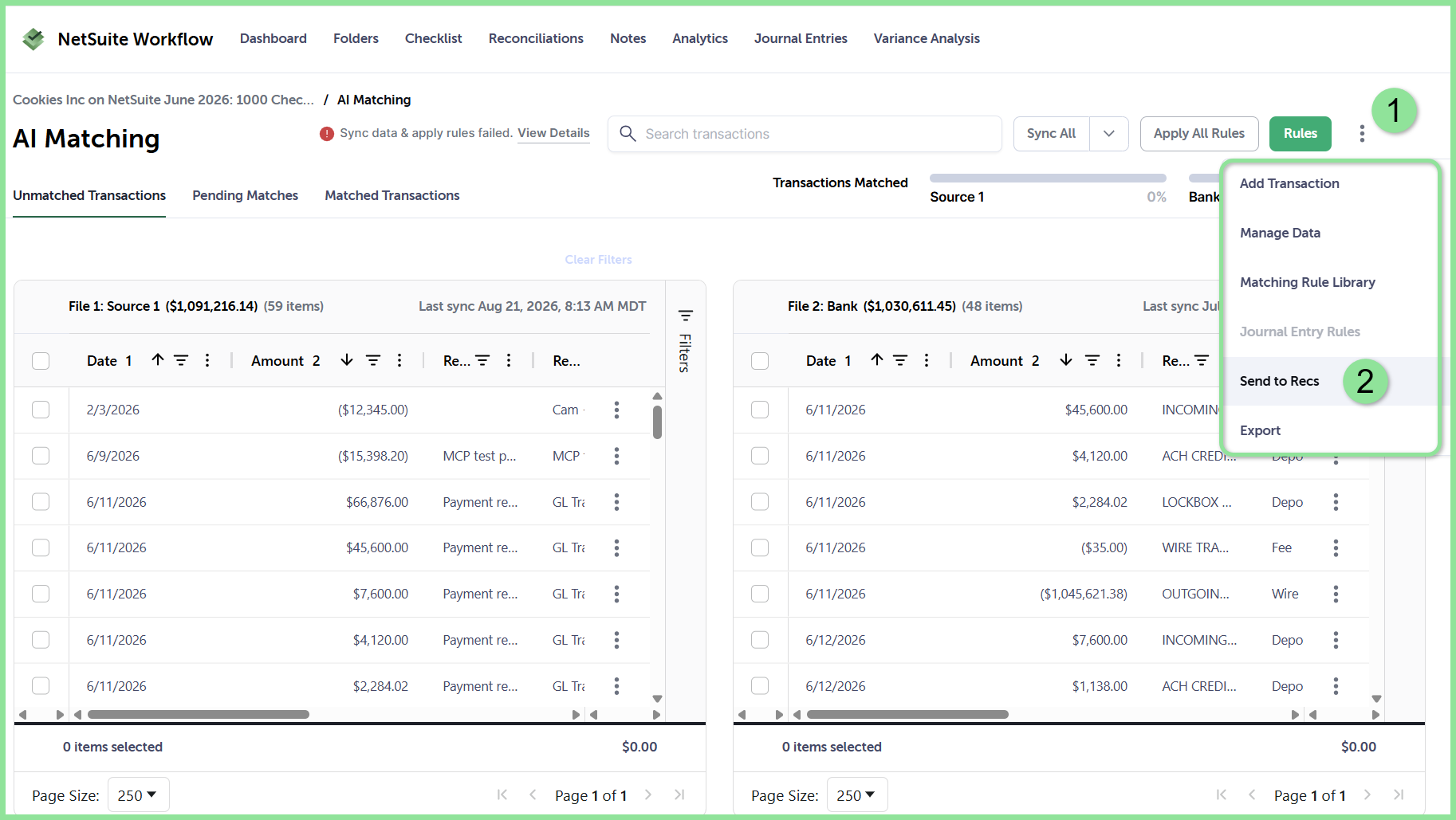Open File 1 Page Size 250 dropdown

(138, 795)
